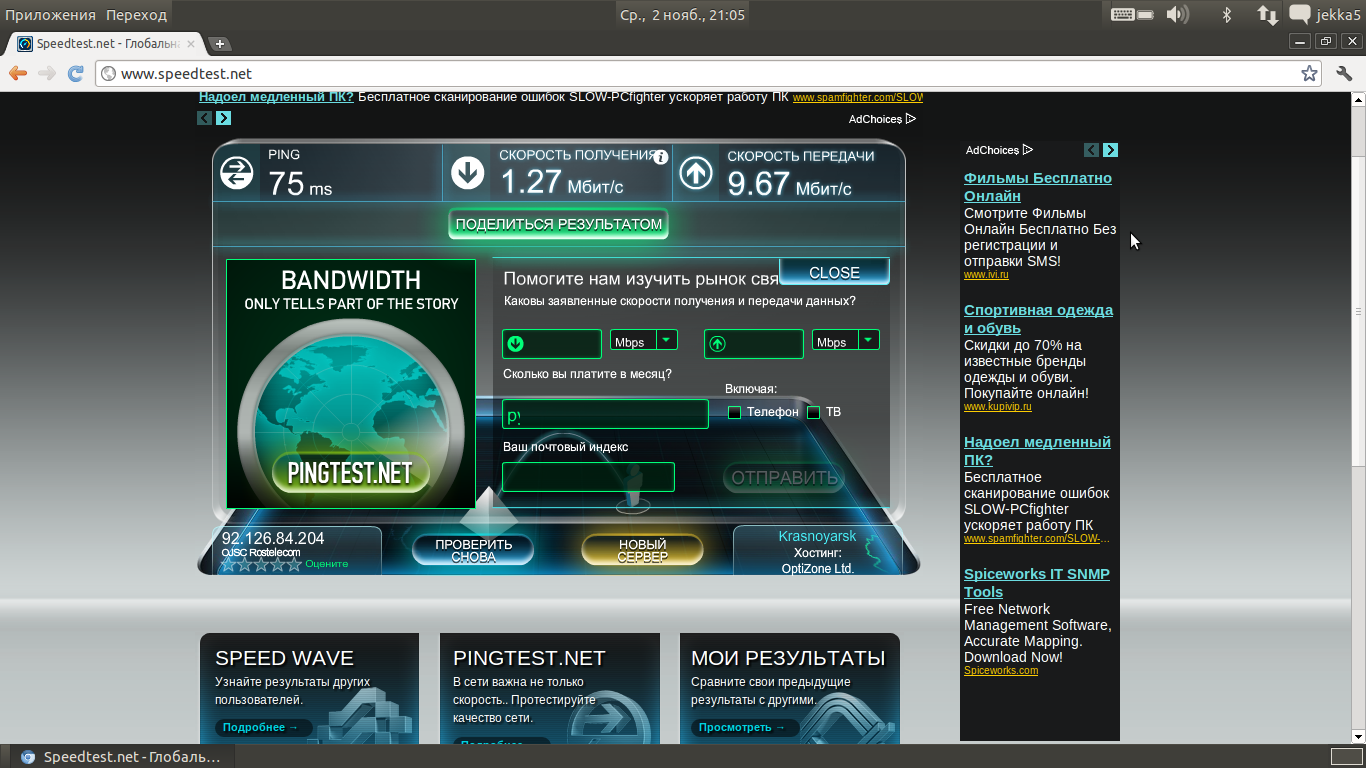Click the Bluetooth icon in system panel
The width and height of the screenshot is (1366, 768).
(x=1227, y=14)
